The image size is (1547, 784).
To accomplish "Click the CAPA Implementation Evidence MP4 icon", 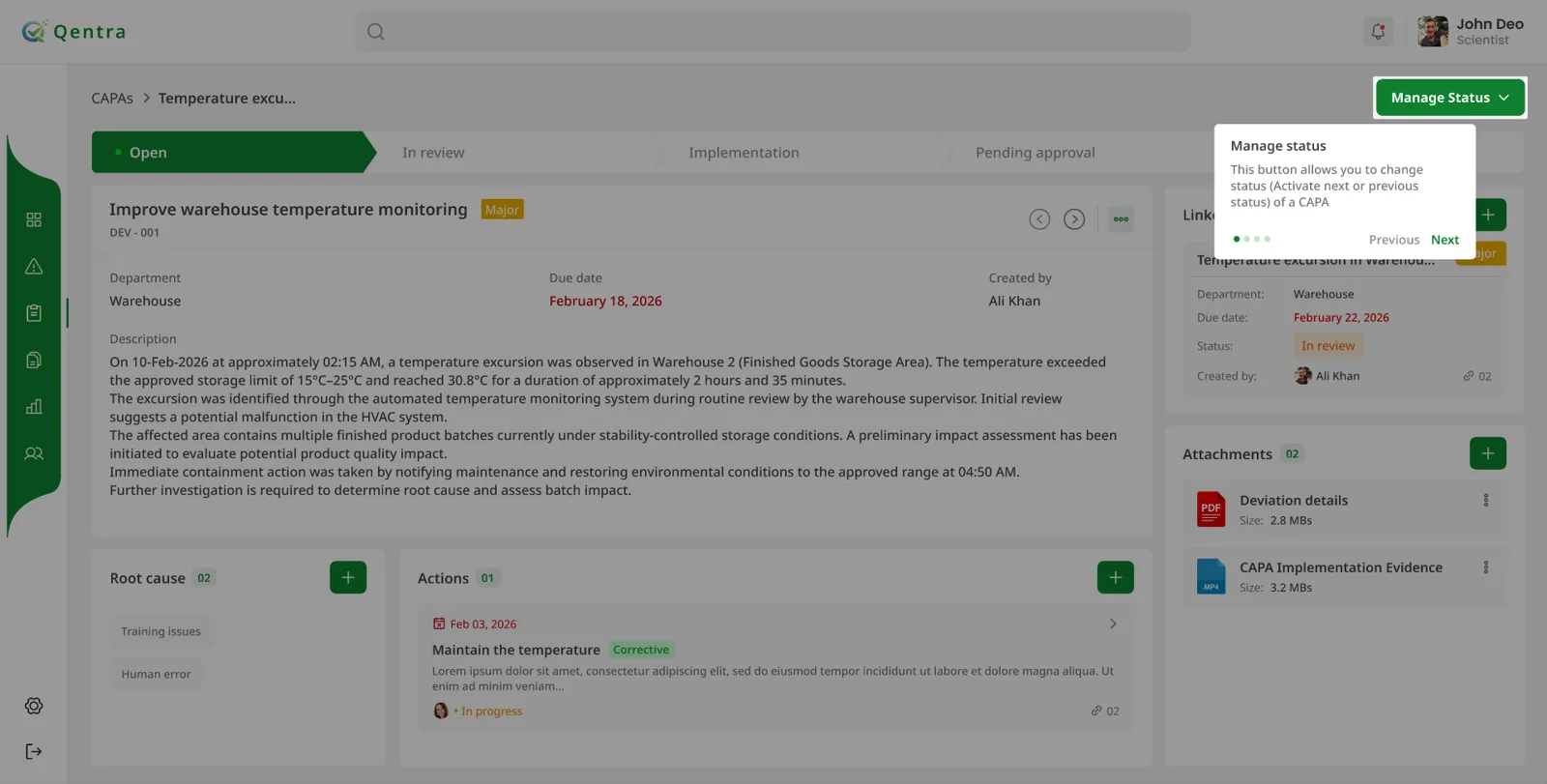I will 1211,576.
